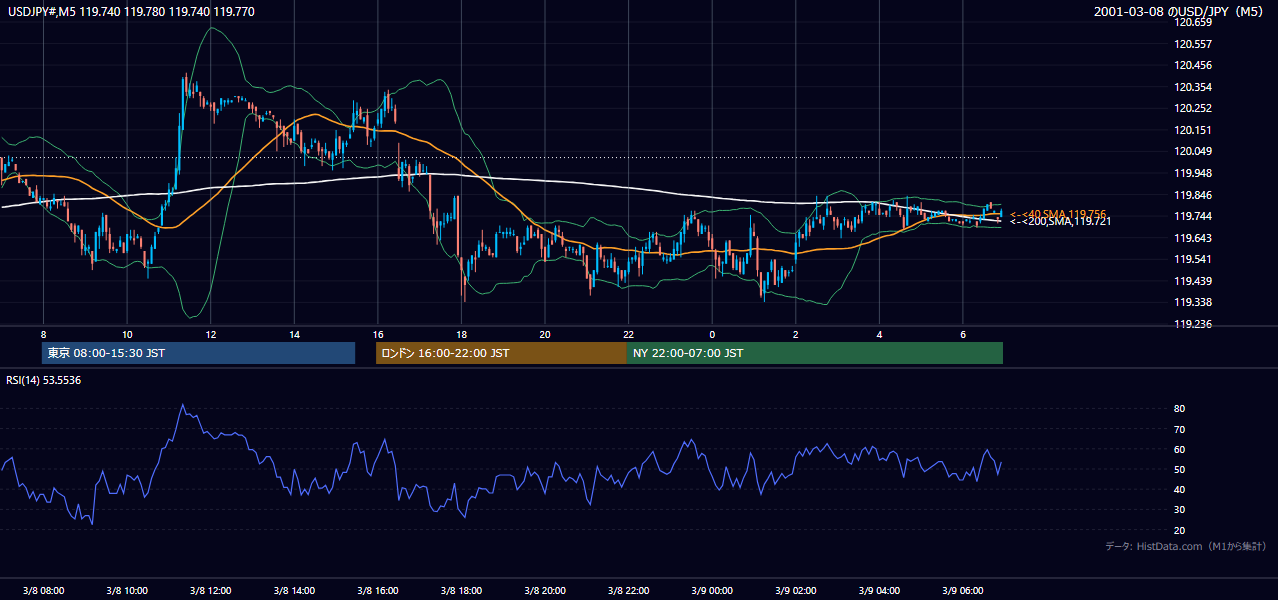Click price axis label 120.659
Viewport: 1278px width, 600px height.
1194,22
